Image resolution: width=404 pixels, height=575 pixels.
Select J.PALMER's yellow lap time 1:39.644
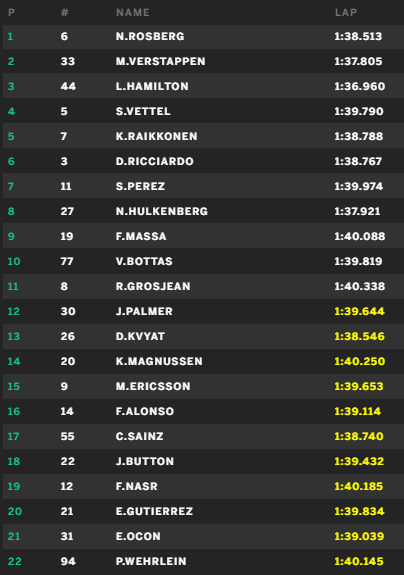359,311
